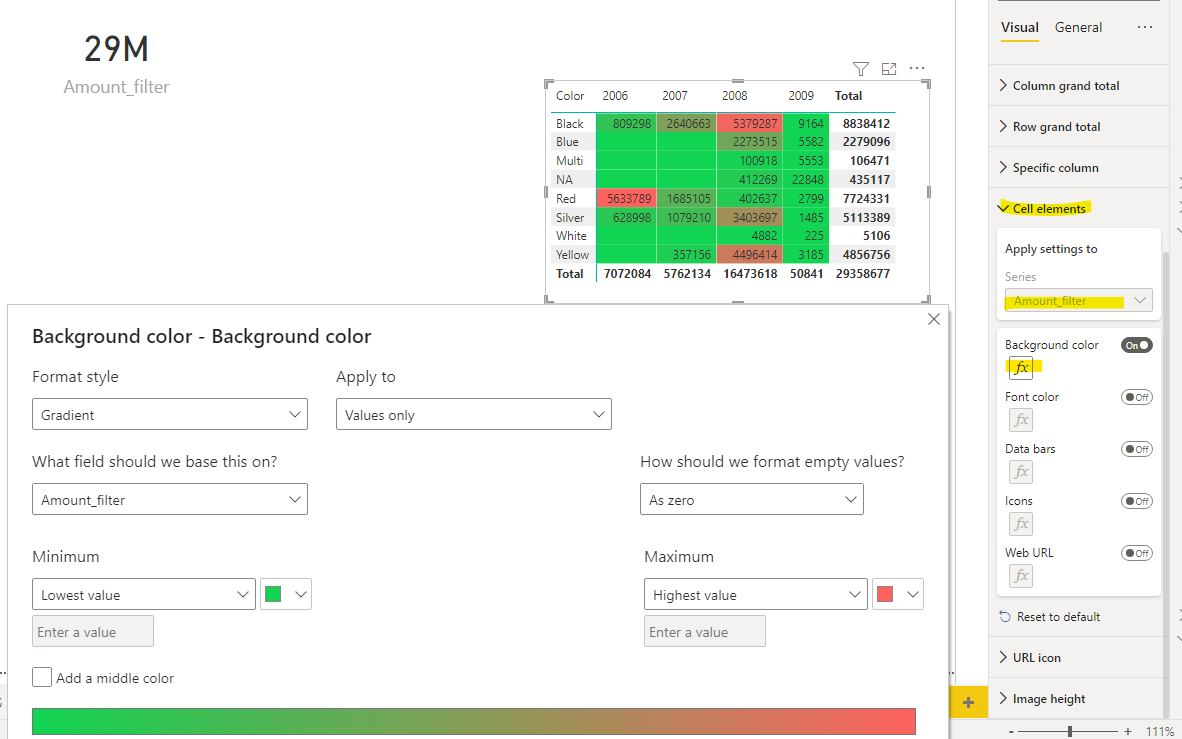Click cell value 3403697
This screenshot has height=739, width=1182.
(x=749, y=217)
